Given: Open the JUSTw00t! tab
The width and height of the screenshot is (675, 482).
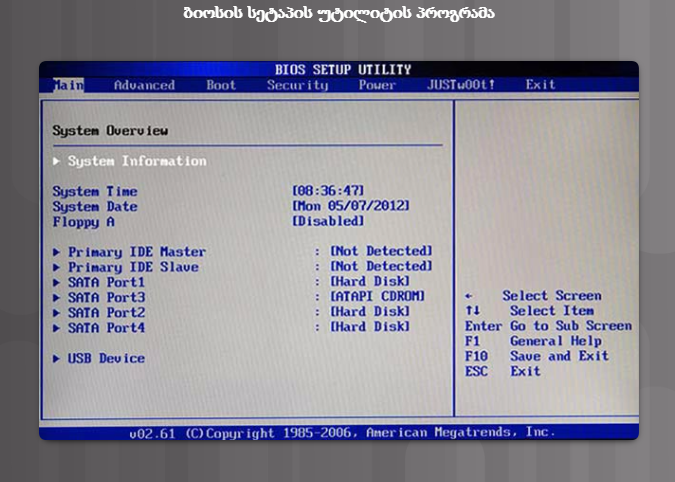Looking at the screenshot, I should (x=460, y=85).
